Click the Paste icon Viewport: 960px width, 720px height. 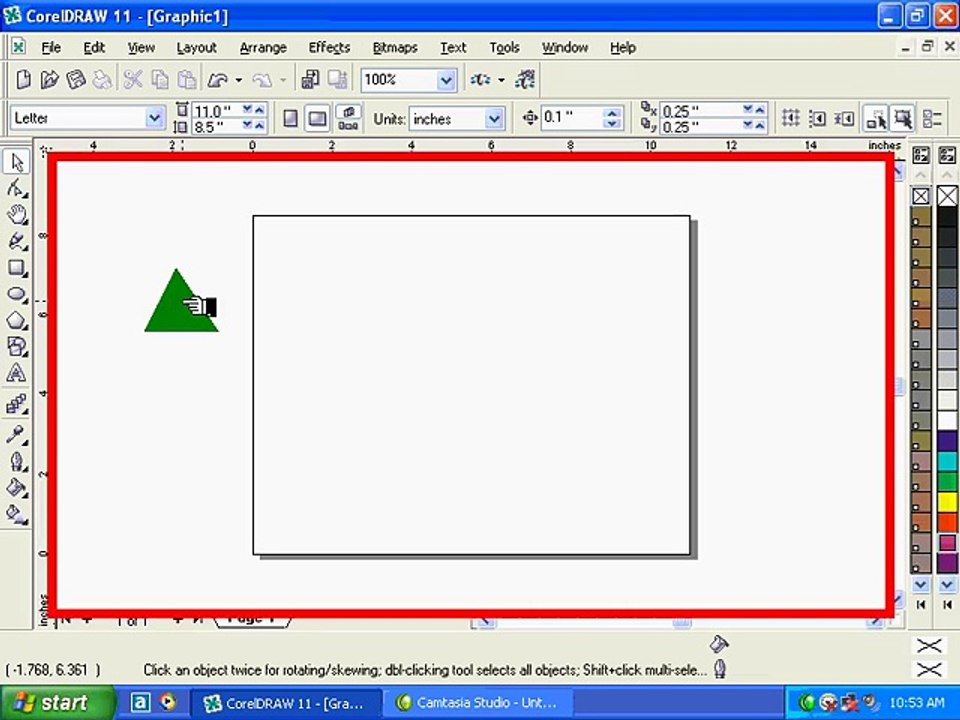[187, 80]
